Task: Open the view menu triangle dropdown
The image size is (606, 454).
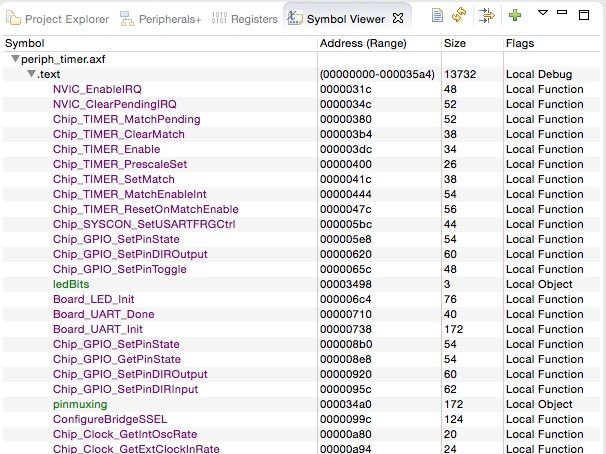Action: (543, 13)
